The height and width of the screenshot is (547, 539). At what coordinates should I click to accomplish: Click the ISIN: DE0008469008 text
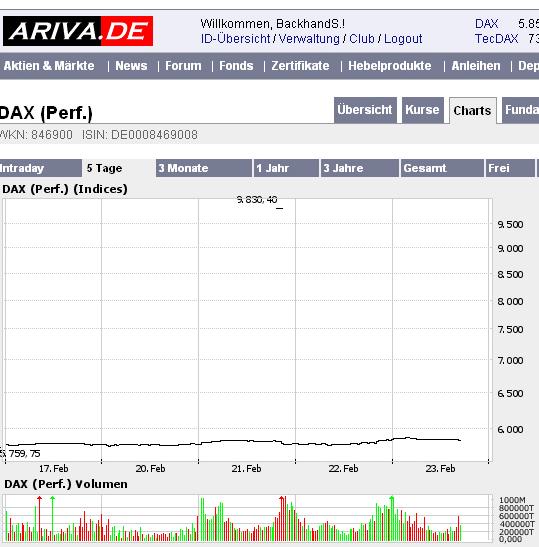tap(140, 135)
